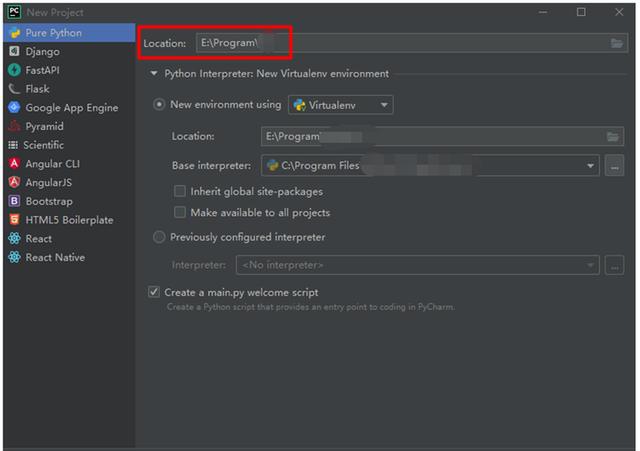This screenshot has height=451, width=640.
Task: Click the Scientific project icon
Action: tap(13, 145)
